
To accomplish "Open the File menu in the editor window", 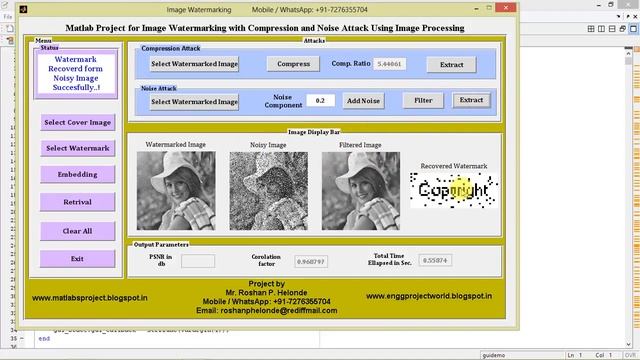I will coord(7,17).
